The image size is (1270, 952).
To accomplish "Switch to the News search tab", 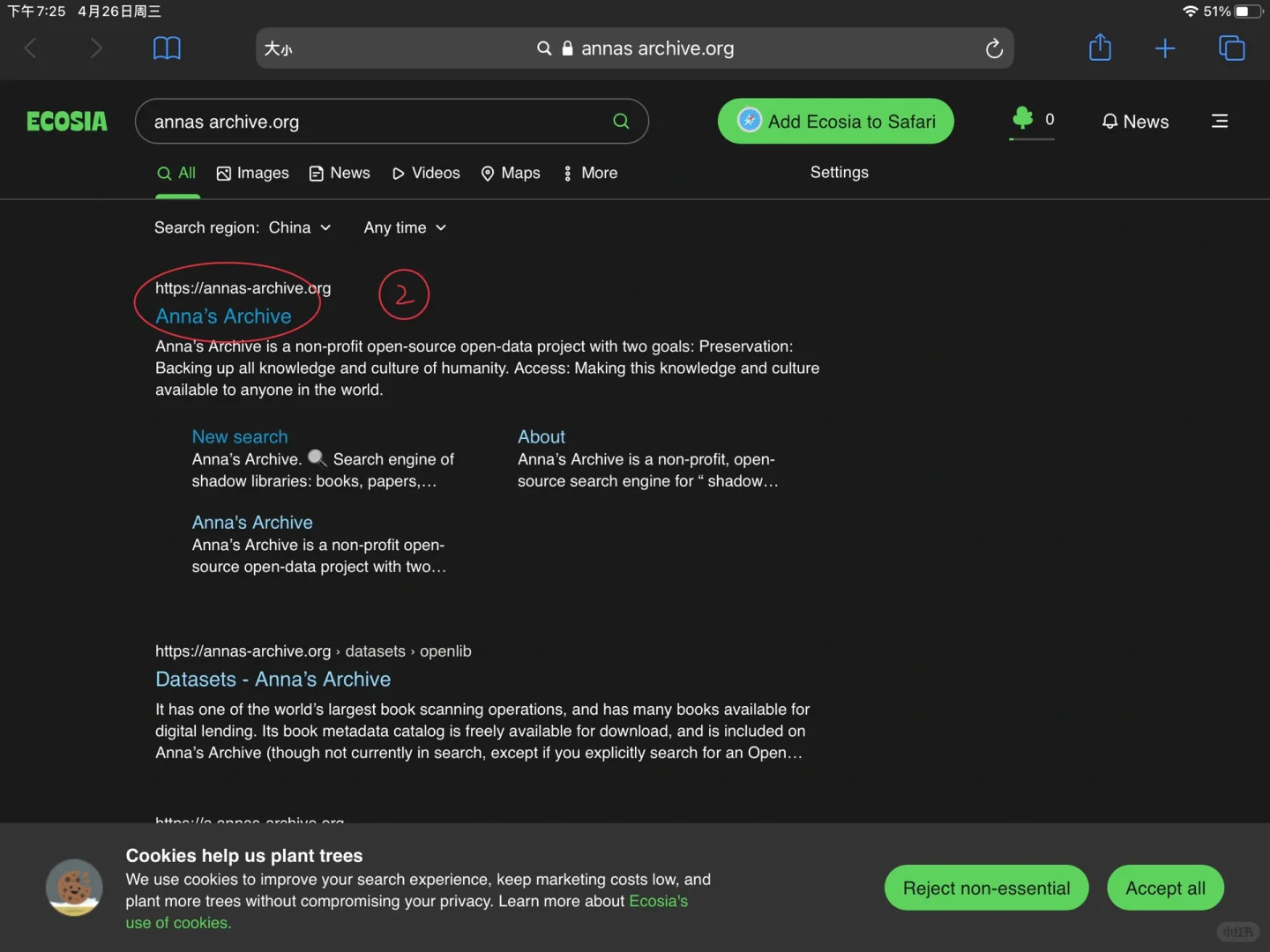I will point(340,173).
